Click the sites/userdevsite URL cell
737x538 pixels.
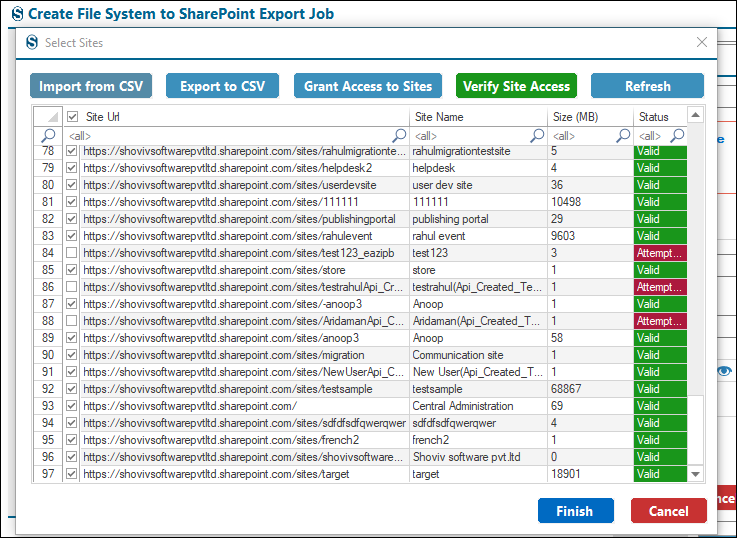tap(245, 185)
